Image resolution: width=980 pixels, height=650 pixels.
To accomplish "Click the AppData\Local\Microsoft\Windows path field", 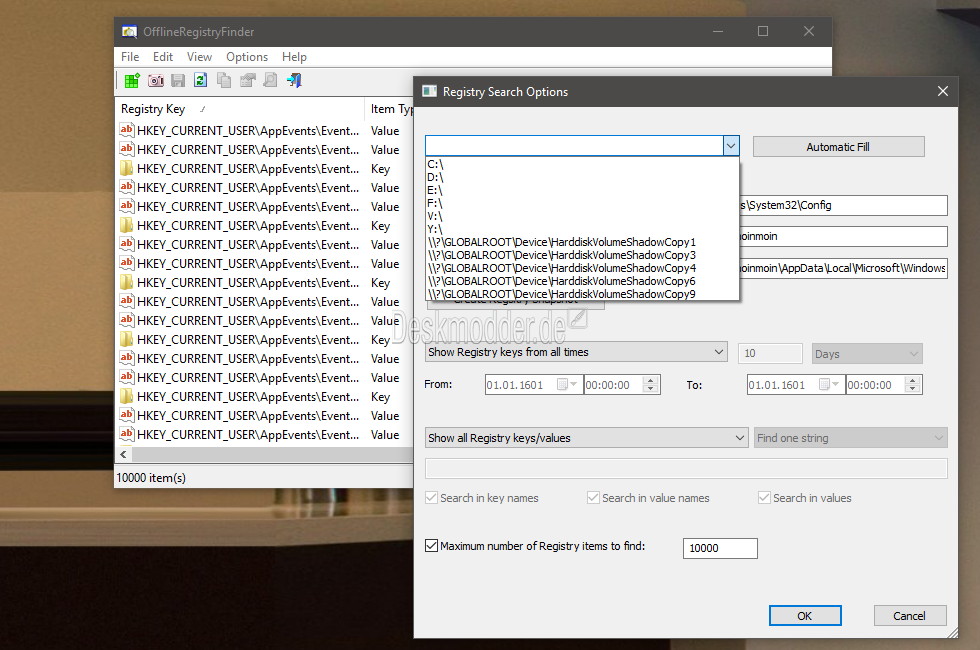I will click(x=843, y=268).
